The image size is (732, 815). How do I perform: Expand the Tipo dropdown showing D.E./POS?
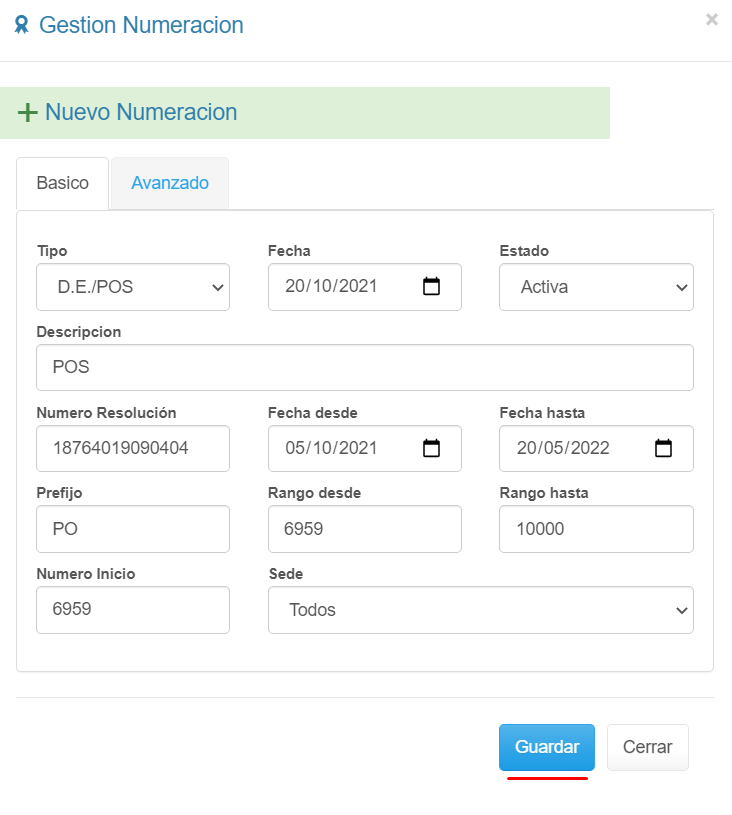133,287
